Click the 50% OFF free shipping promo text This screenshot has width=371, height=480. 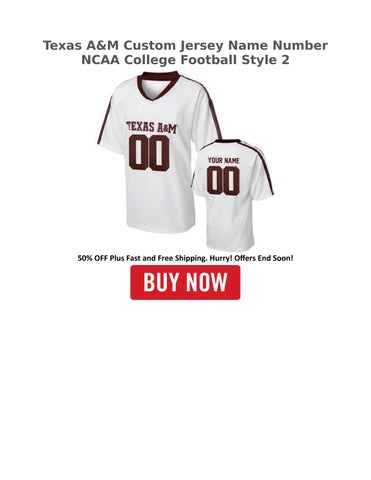[185, 258]
